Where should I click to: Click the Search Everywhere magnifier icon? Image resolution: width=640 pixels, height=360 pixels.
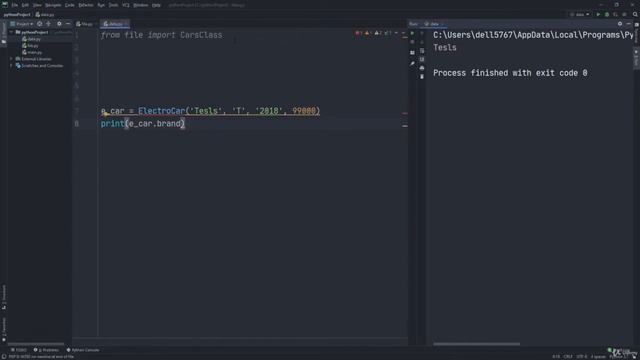(x=635, y=15)
